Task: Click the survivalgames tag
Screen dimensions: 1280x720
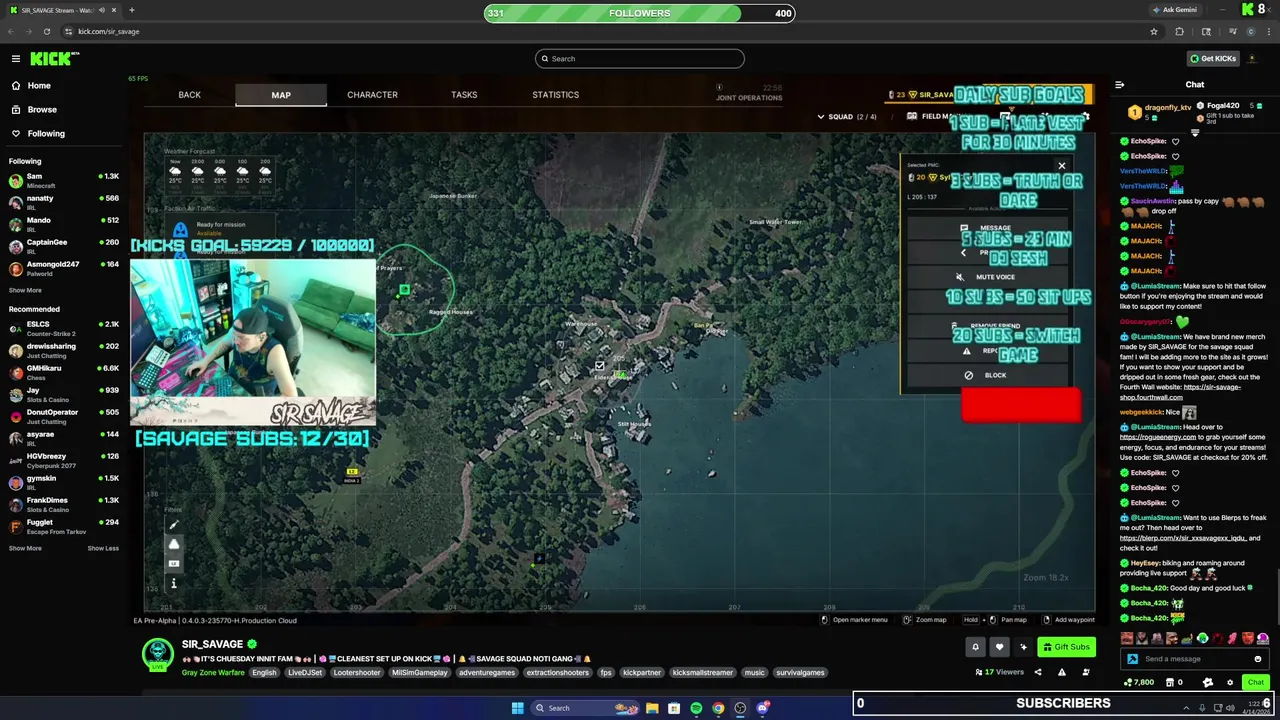Action: tap(800, 673)
